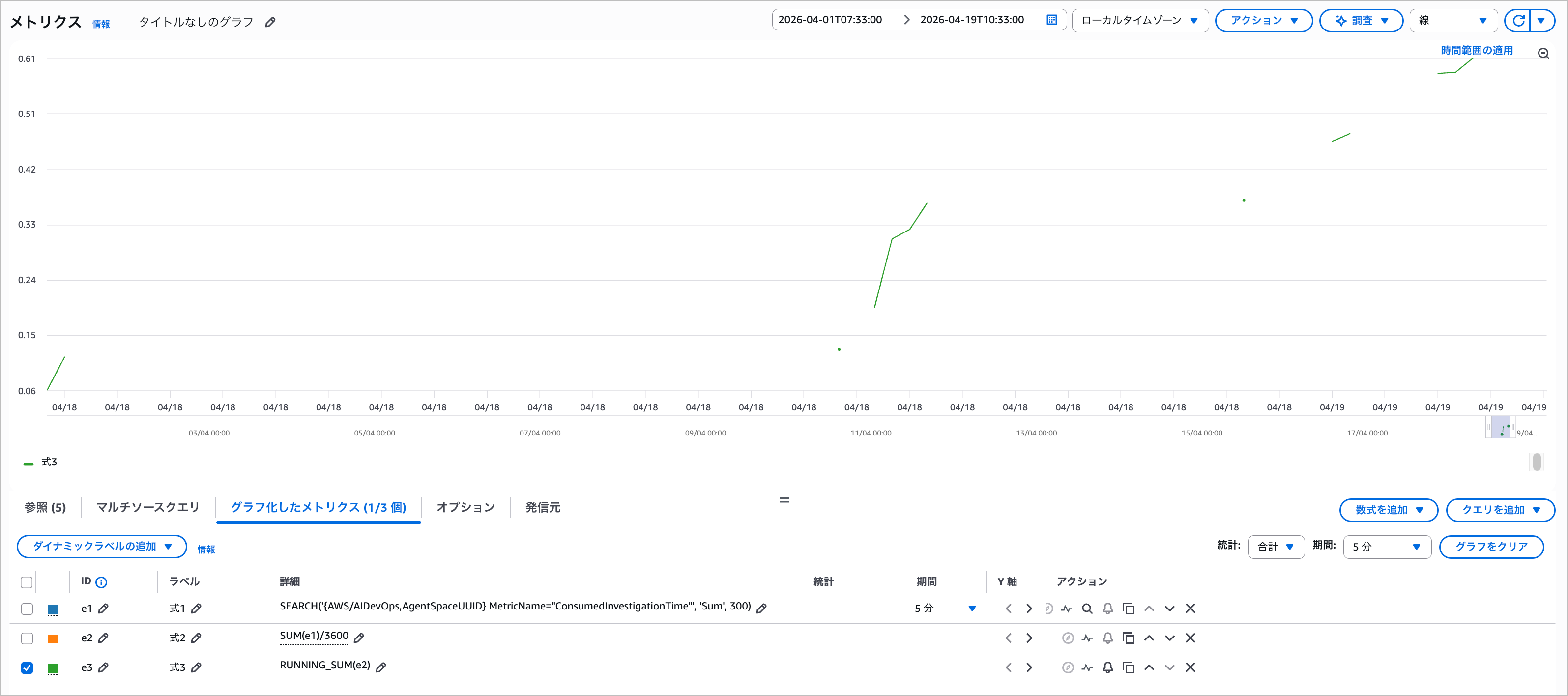
Task: Check the checkbox for row e1
Action: coord(27,609)
